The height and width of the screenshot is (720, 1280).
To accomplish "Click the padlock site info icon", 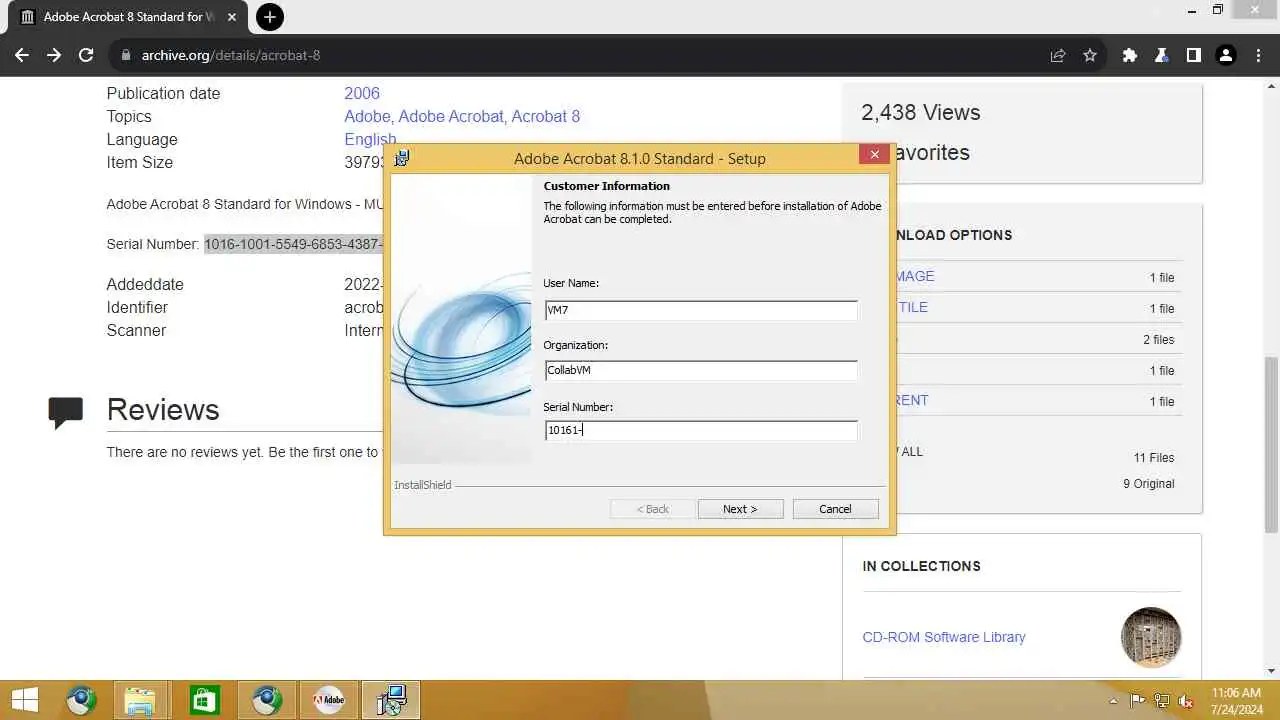I will 126,55.
